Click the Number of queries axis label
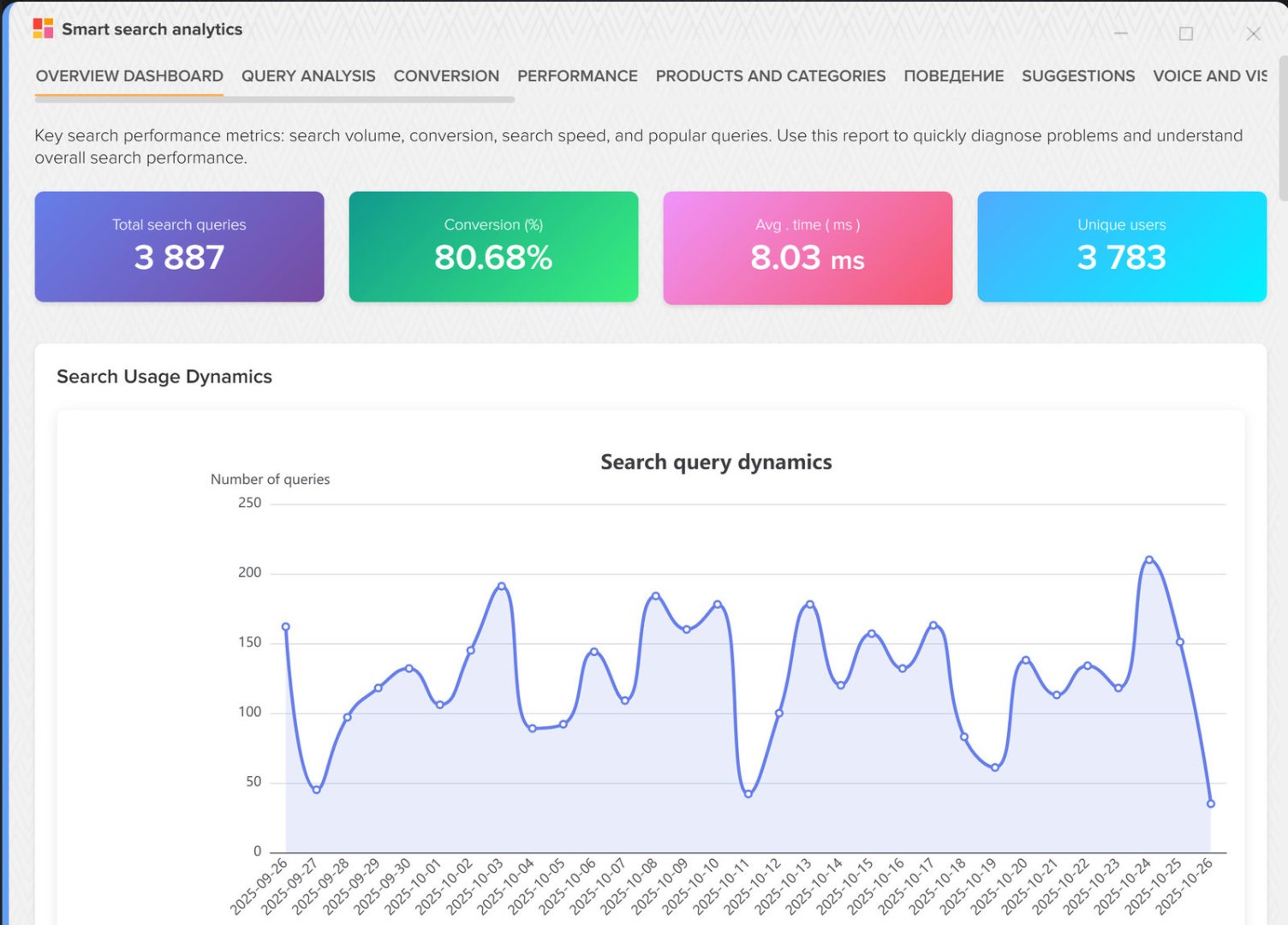The image size is (1288, 925). click(270, 480)
